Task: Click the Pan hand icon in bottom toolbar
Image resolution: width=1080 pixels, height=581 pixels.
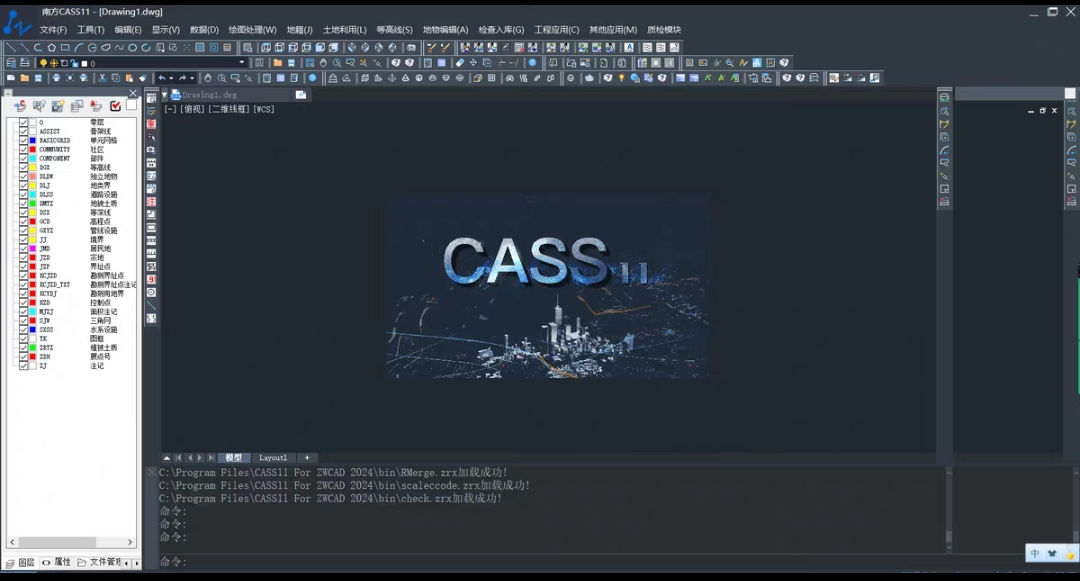Action: [x=207, y=78]
